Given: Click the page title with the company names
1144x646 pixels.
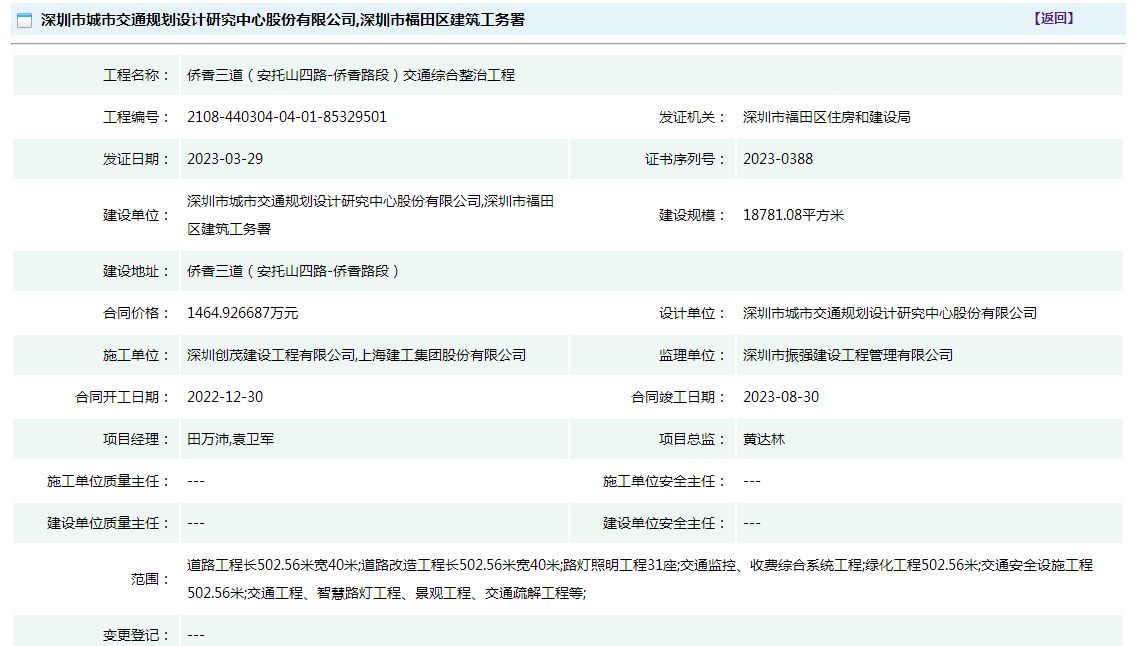Looking at the screenshot, I should [282, 20].
